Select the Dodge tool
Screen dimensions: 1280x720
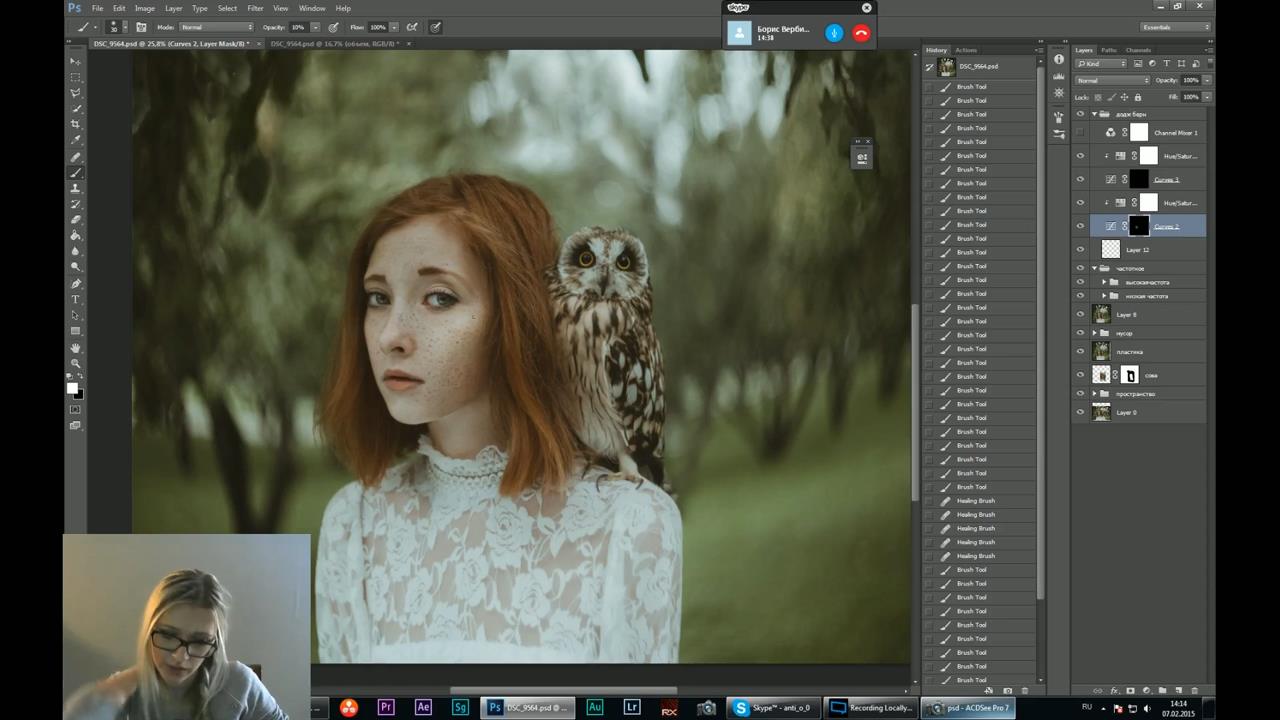75,267
